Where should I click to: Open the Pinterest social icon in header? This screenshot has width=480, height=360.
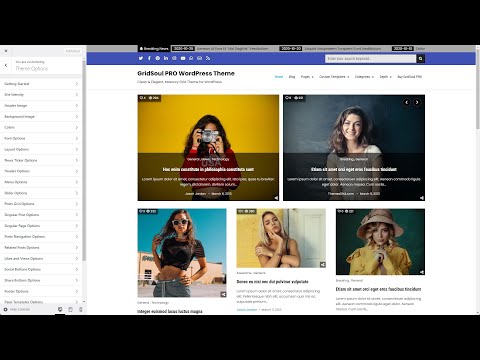tap(157, 58)
